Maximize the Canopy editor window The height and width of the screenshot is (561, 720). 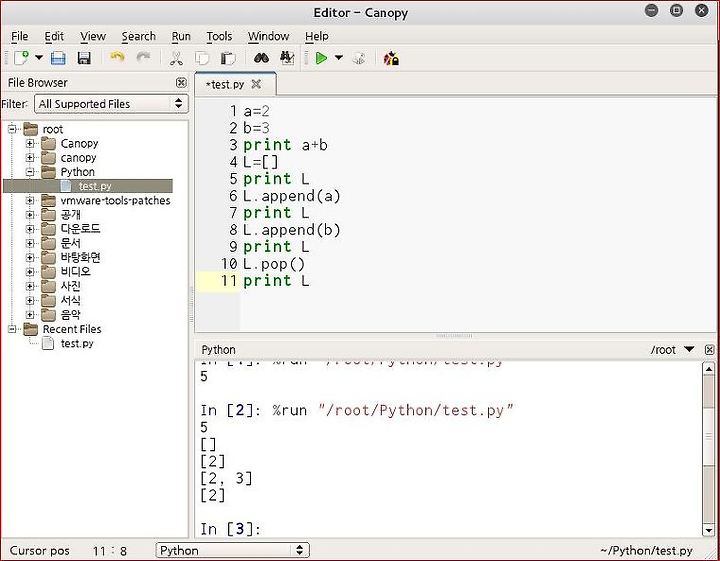(676, 11)
